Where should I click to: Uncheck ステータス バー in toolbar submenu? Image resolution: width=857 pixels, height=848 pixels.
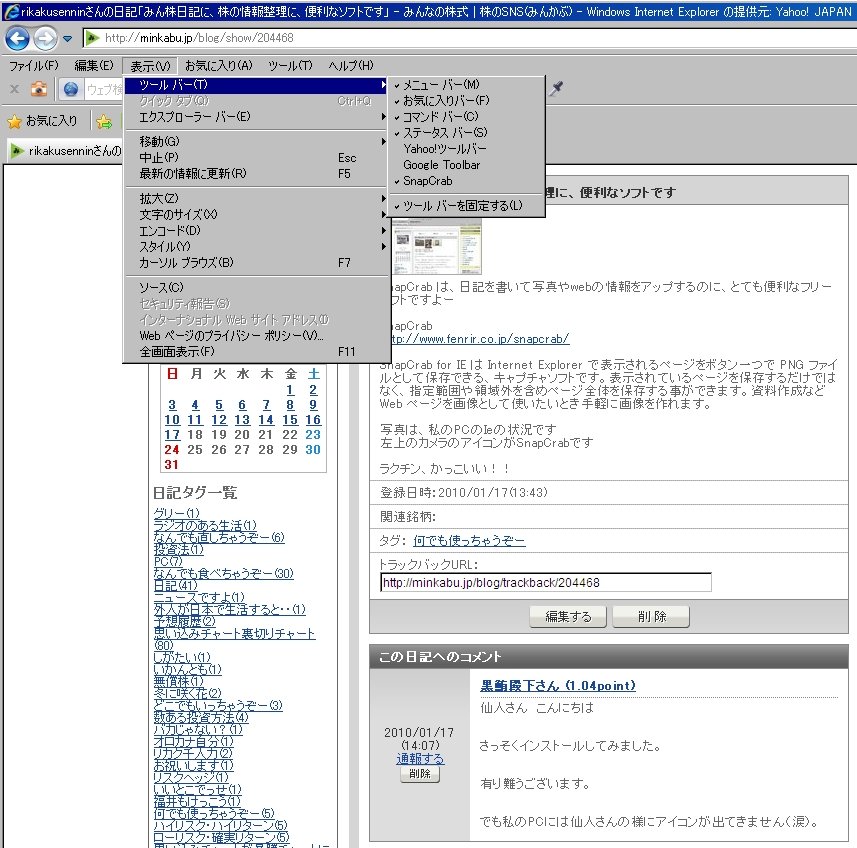(445, 132)
